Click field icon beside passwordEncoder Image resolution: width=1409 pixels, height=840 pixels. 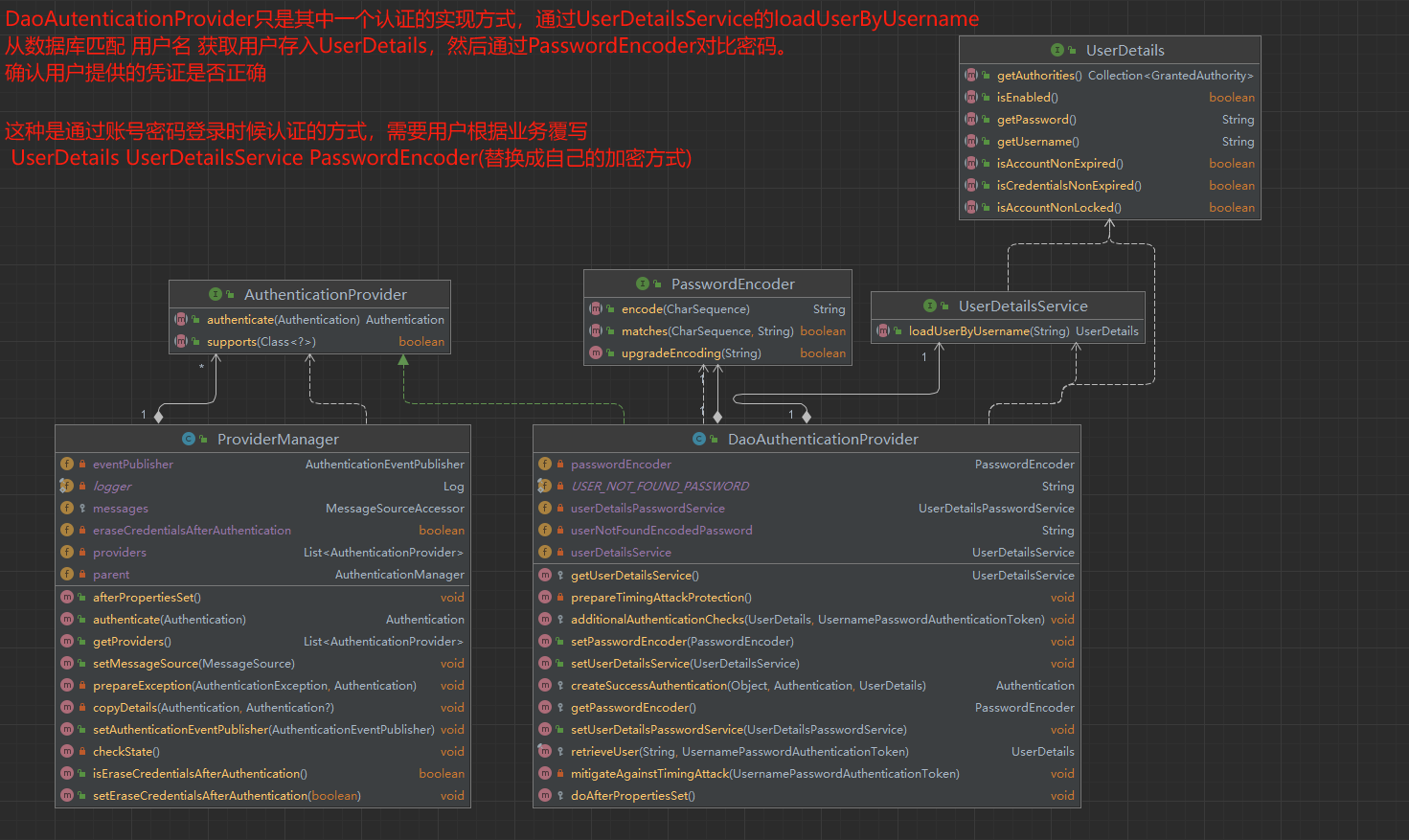545,464
